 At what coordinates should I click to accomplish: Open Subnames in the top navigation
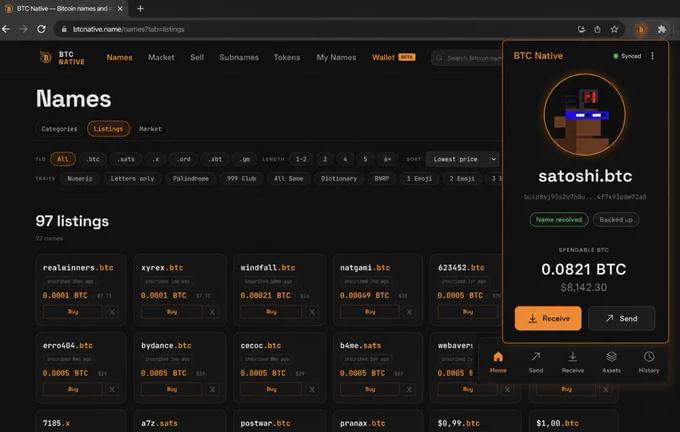[239, 57]
